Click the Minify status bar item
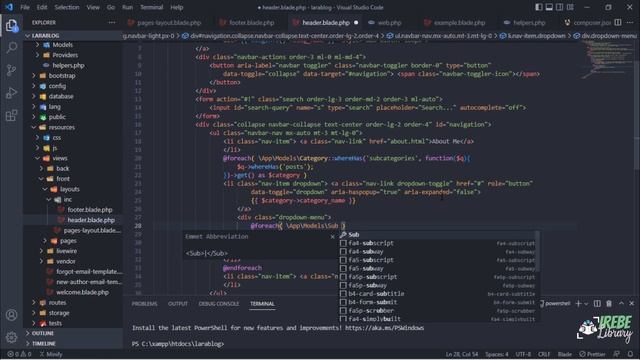 click(x=51, y=354)
